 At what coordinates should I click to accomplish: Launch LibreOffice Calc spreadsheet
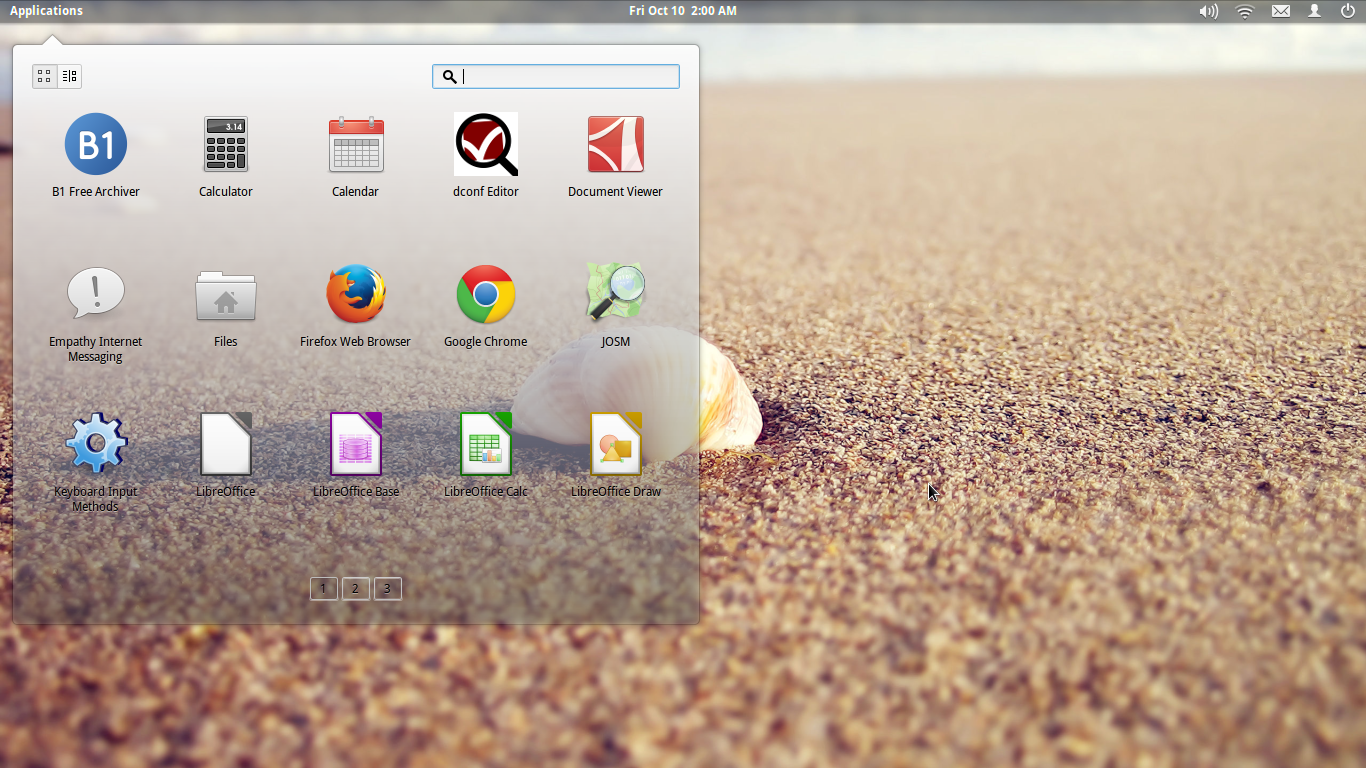coord(486,444)
